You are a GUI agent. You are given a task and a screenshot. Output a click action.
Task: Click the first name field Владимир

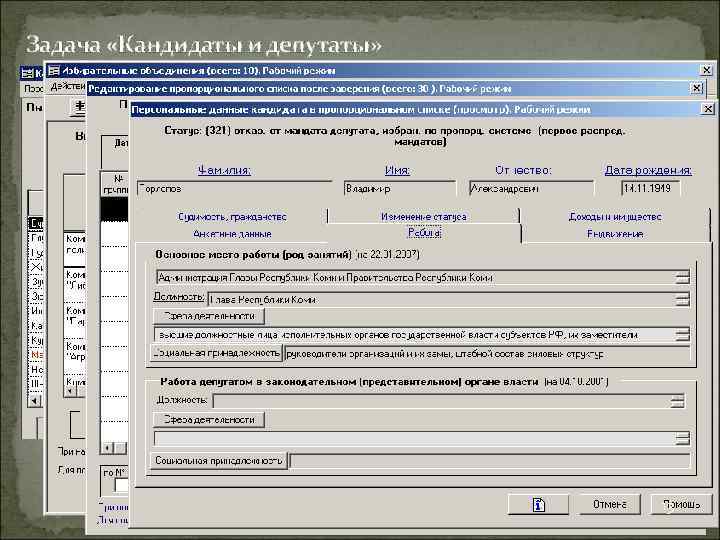tap(399, 189)
